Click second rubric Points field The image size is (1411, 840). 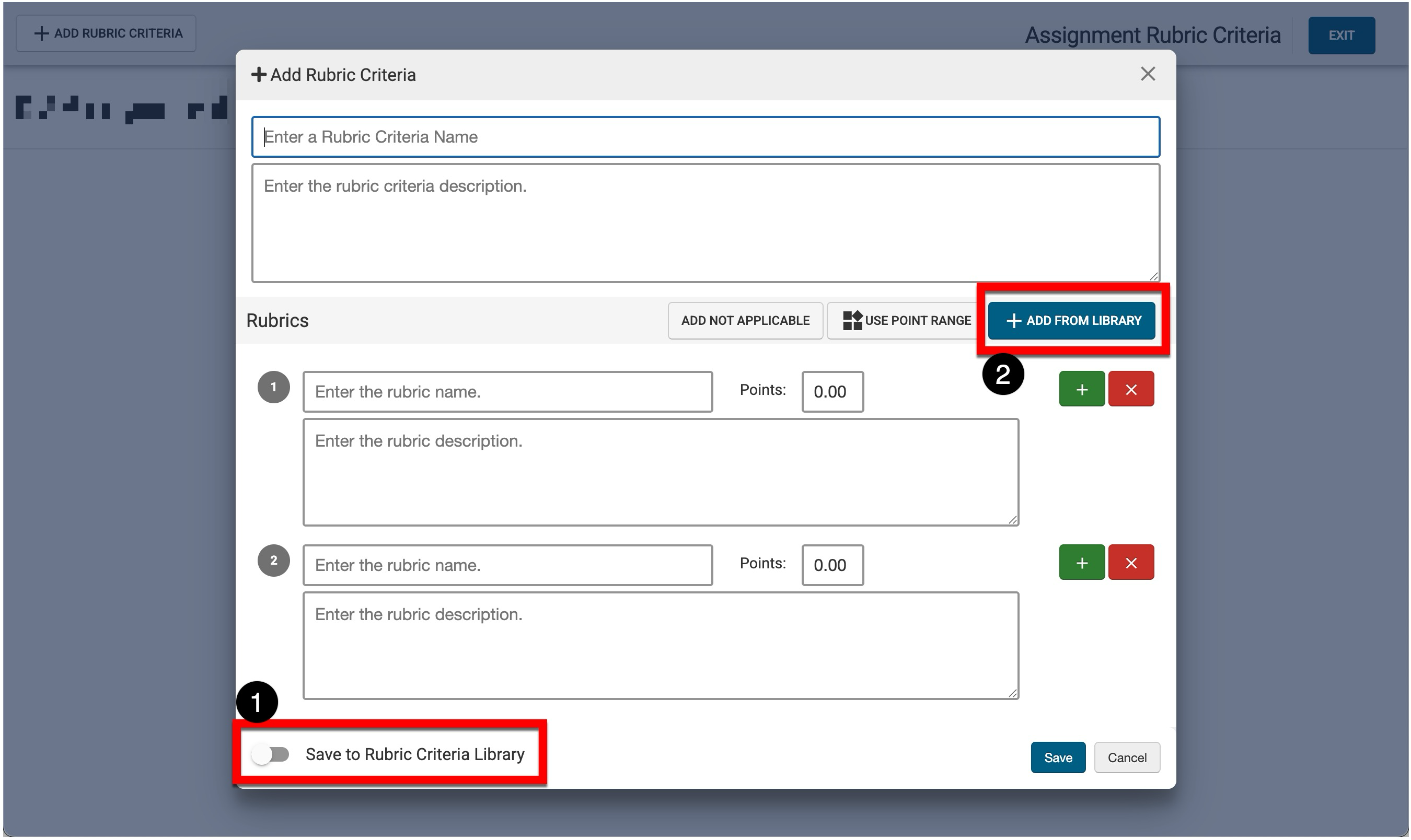pyautogui.click(x=832, y=565)
